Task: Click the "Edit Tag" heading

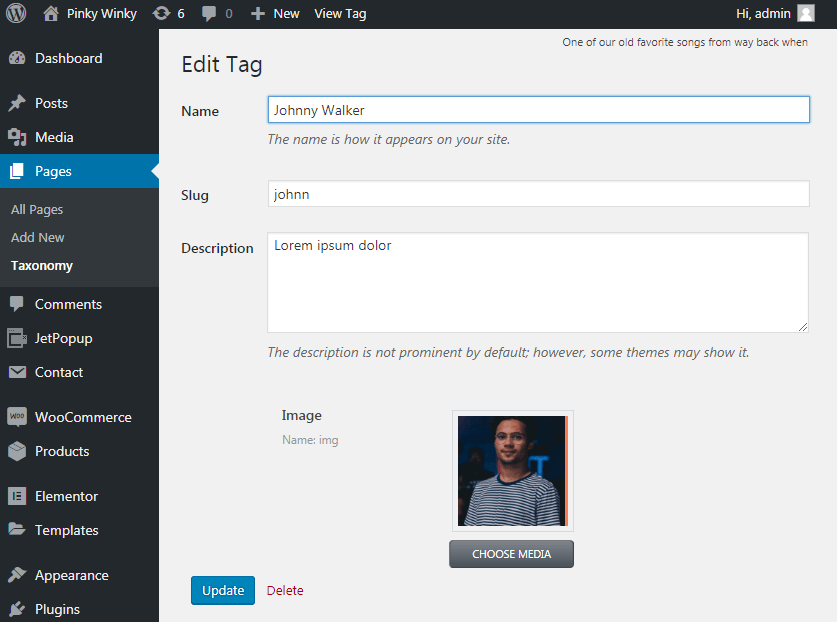Action: point(222,65)
